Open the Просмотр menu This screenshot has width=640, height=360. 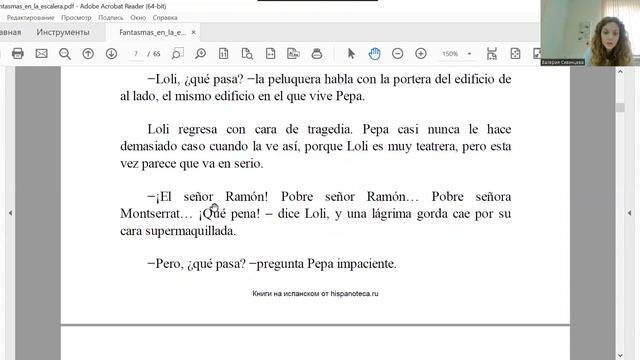76,18
